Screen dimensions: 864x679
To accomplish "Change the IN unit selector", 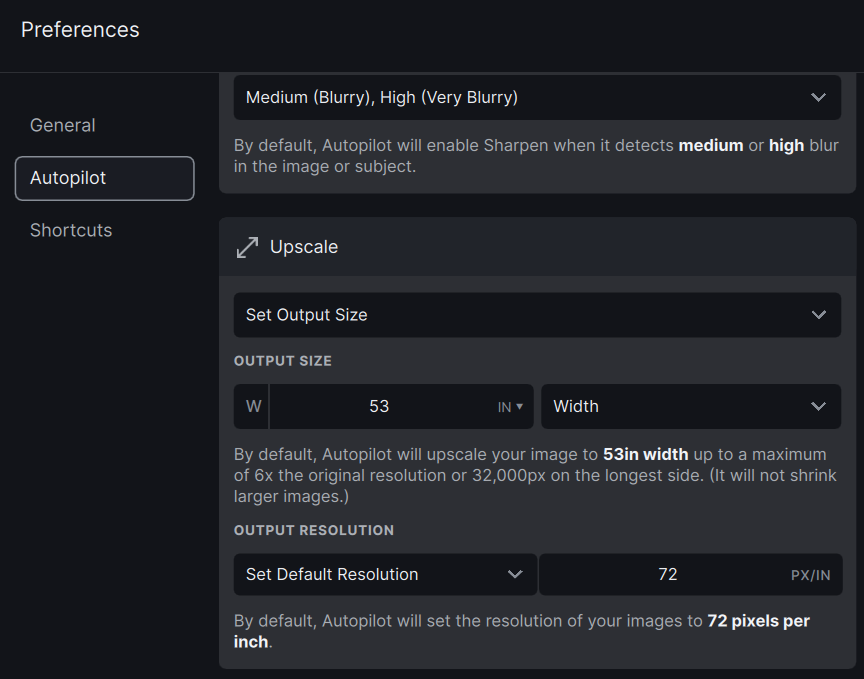I will [509, 407].
